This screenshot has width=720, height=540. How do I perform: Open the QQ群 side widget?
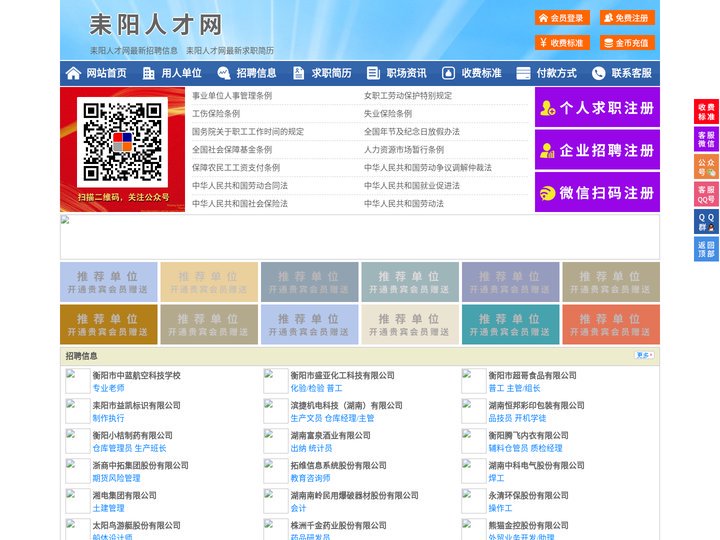point(706,222)
